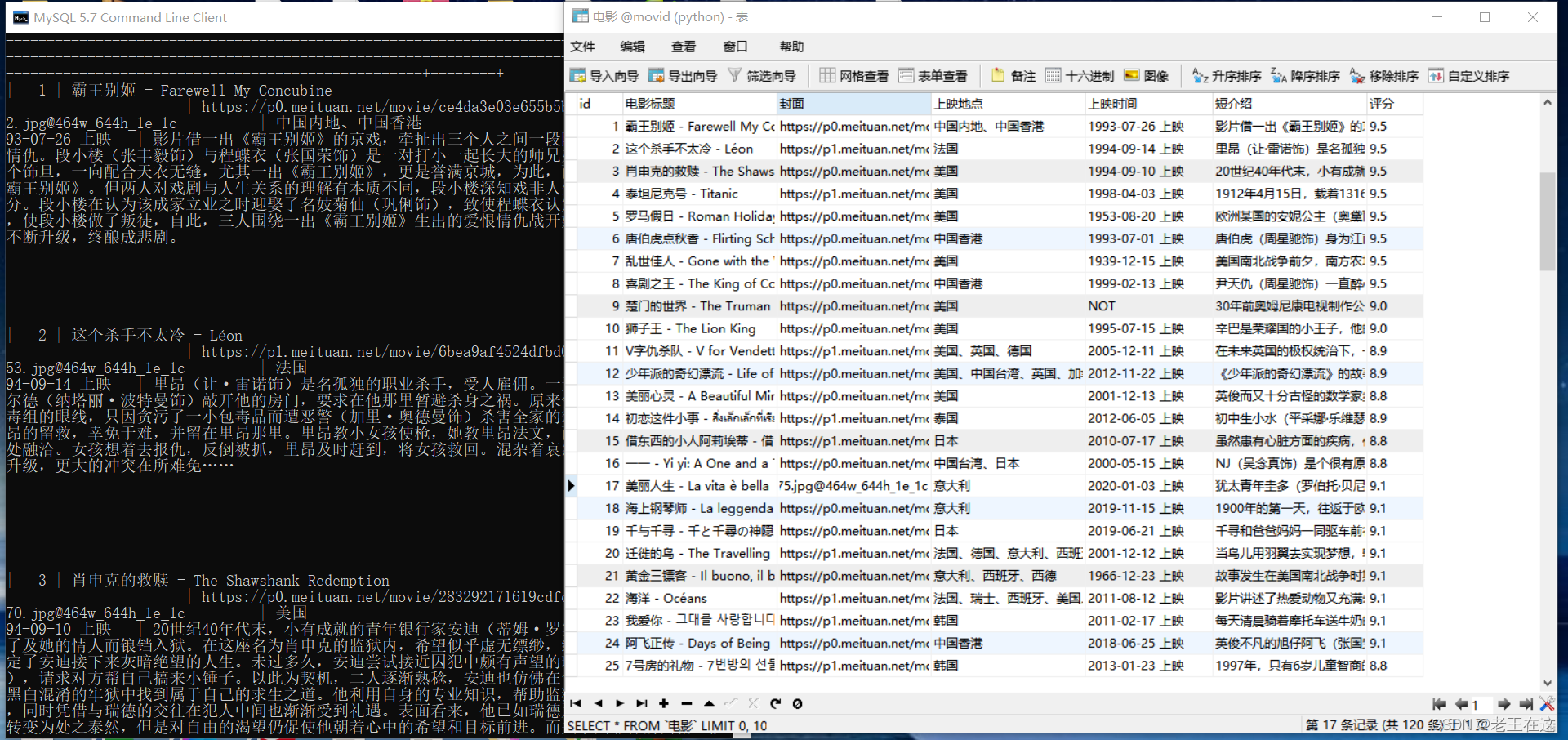
Task: Click the add record plus icon
Action: pos(664,703)
